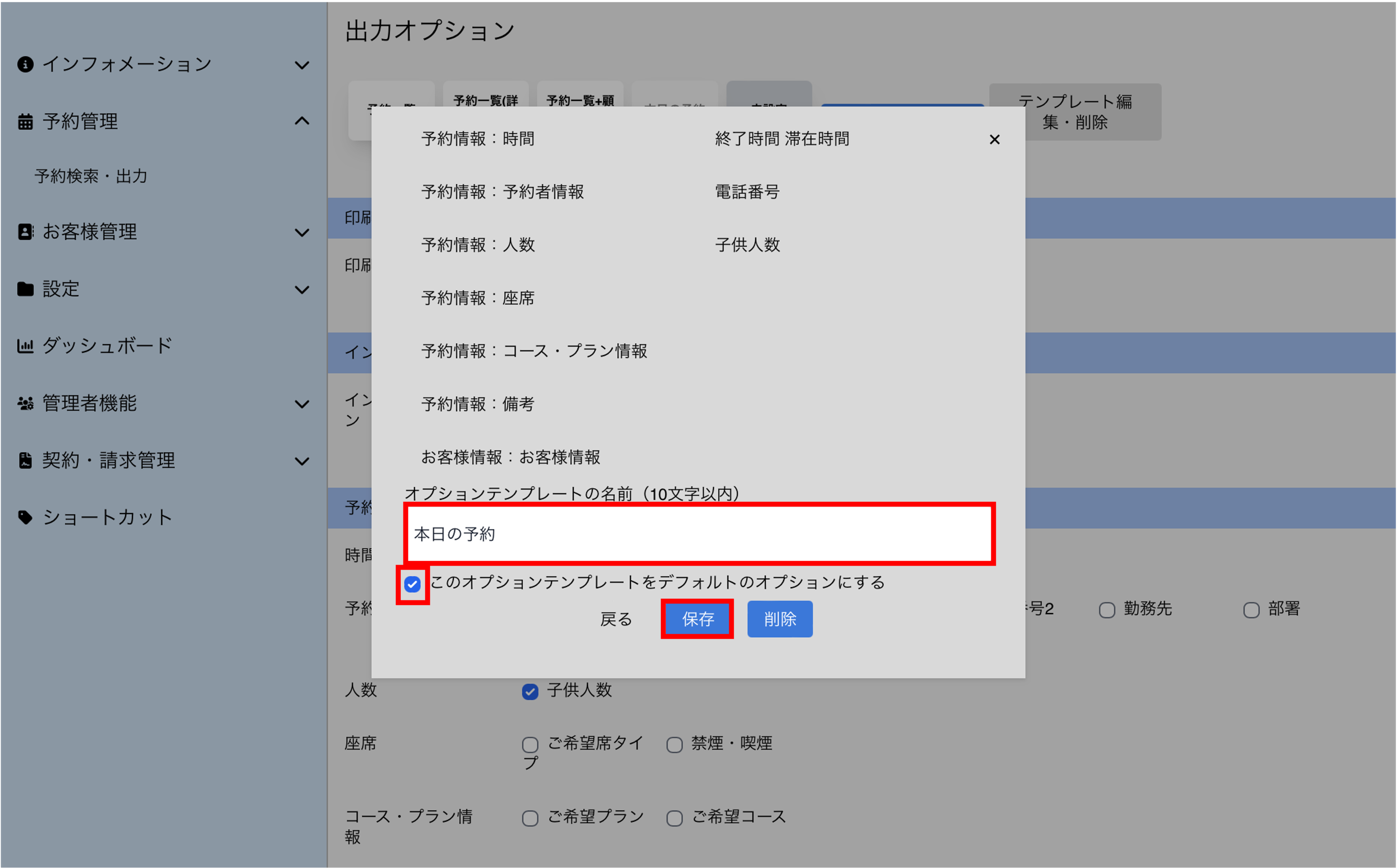
Task: Check the 部署 checkbox
Action: 1251,609
